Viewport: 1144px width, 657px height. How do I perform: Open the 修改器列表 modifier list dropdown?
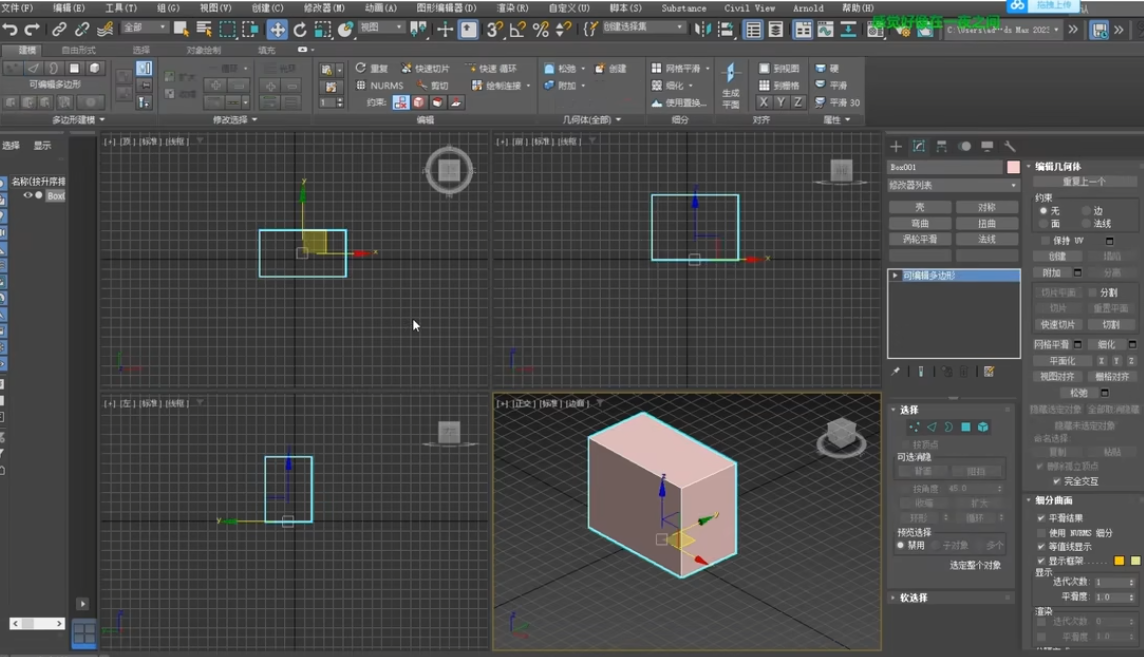pyautogui.click(x=953, y=185)
